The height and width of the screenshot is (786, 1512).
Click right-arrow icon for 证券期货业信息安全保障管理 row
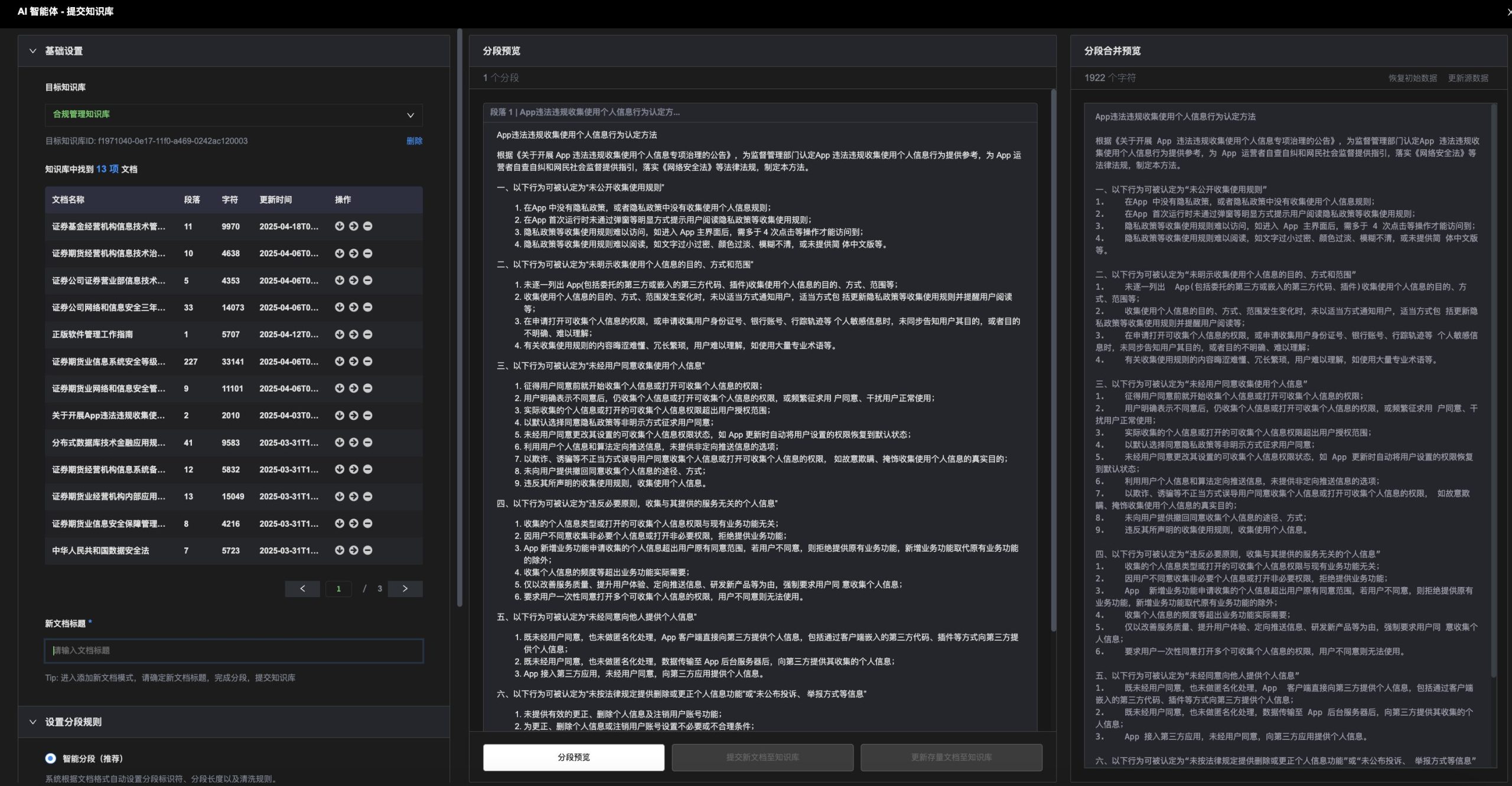pyautogui.click(x=353, y=523)
